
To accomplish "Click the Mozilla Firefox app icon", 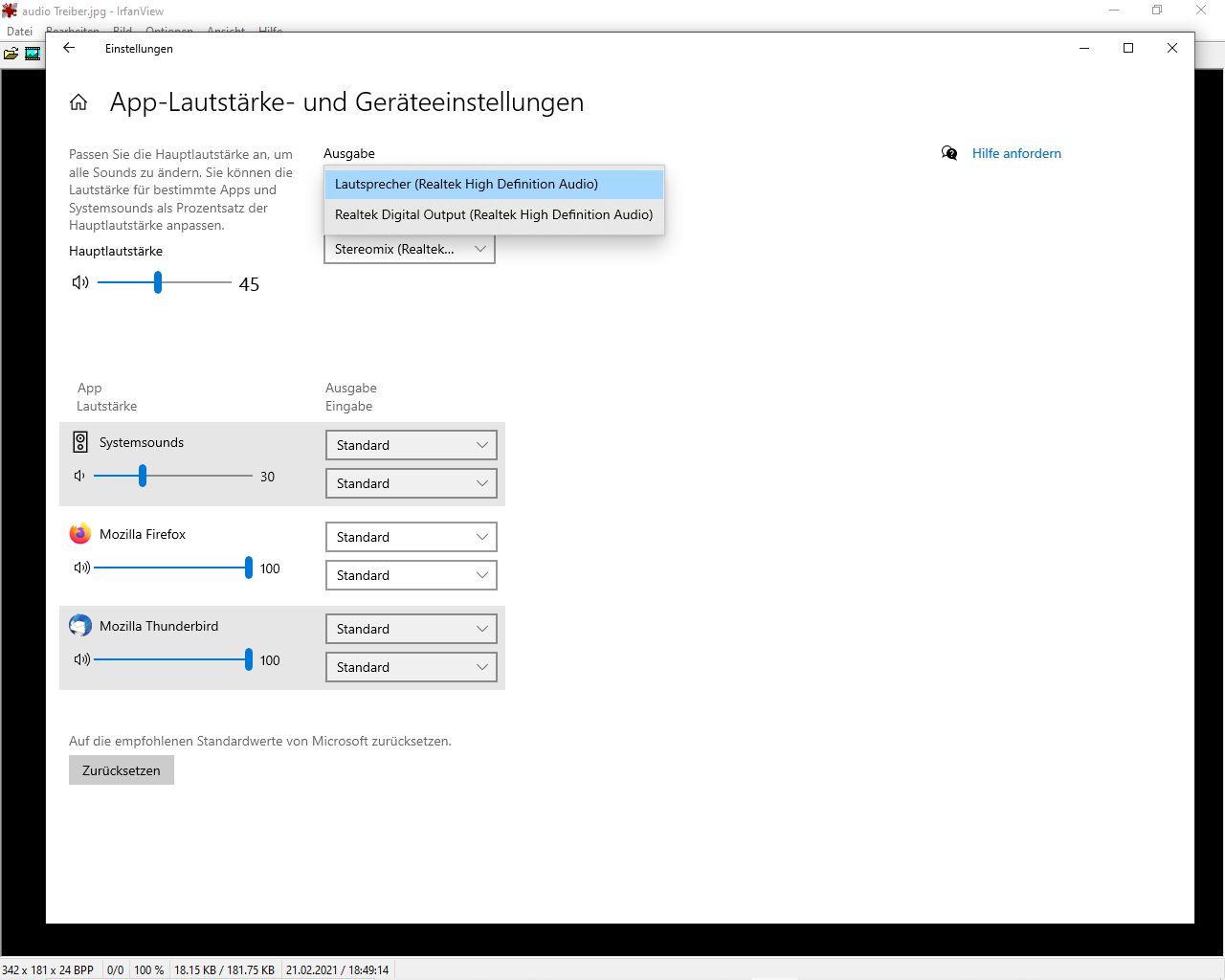I will click(x=80, y=534).
